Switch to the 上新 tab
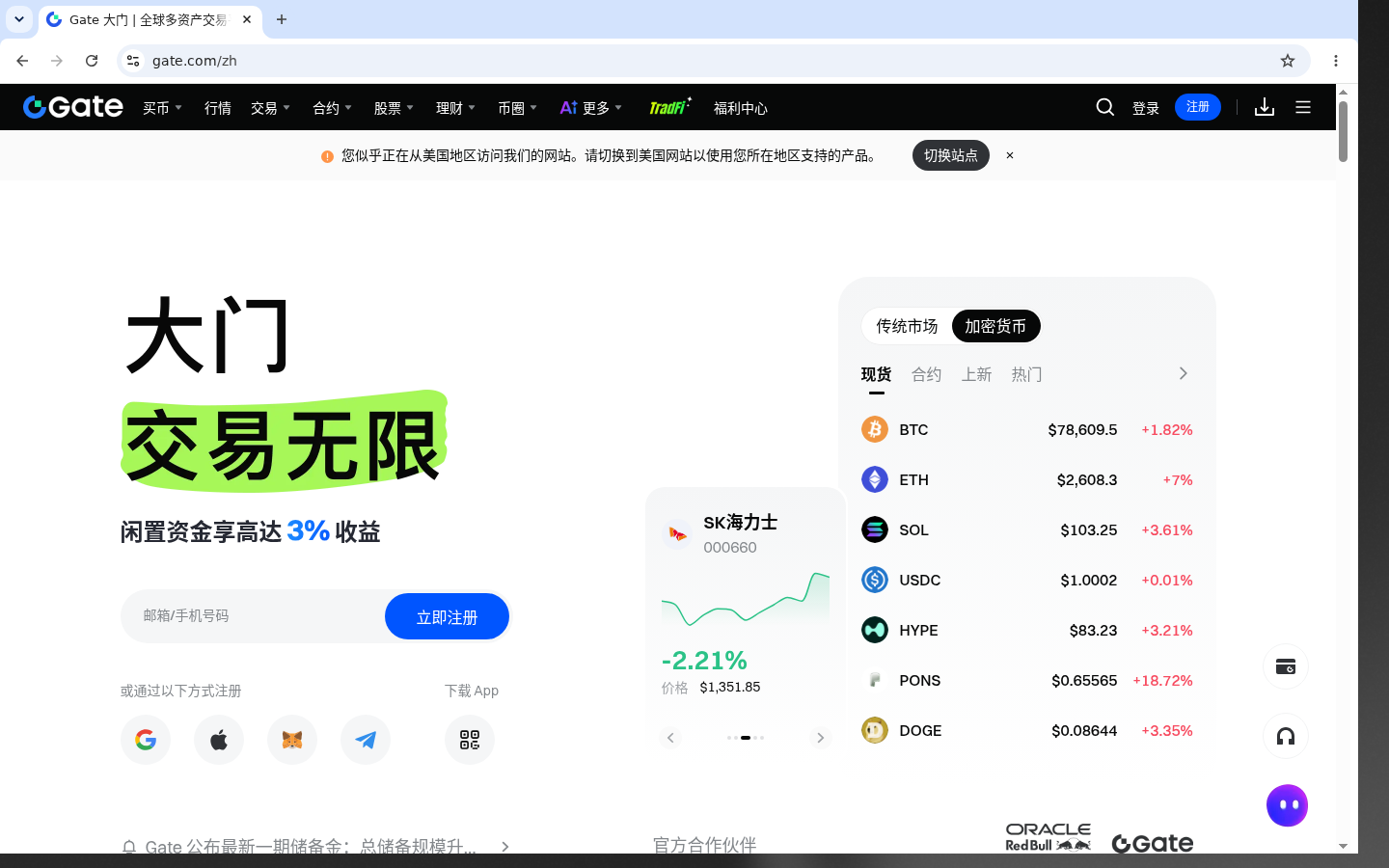The width and height of the screenshot is (1389, 868). pos(976,374)
